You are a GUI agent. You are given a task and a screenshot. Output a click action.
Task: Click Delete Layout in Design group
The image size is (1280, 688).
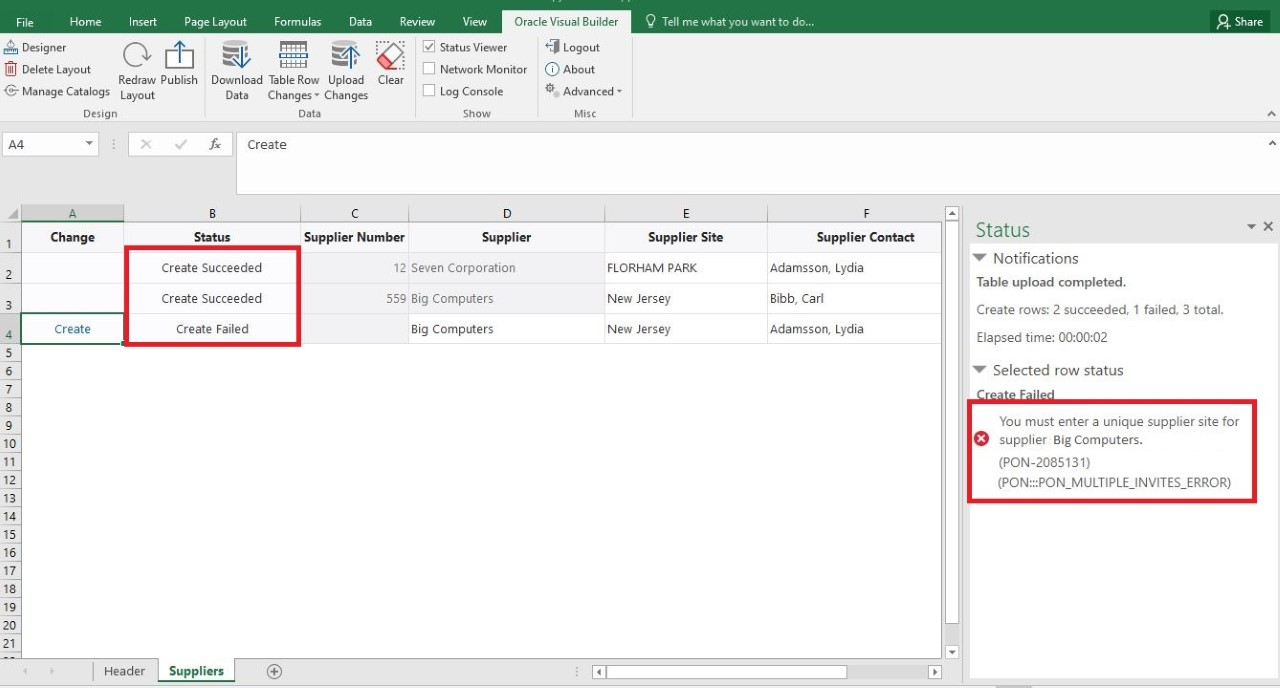[47, 69]
